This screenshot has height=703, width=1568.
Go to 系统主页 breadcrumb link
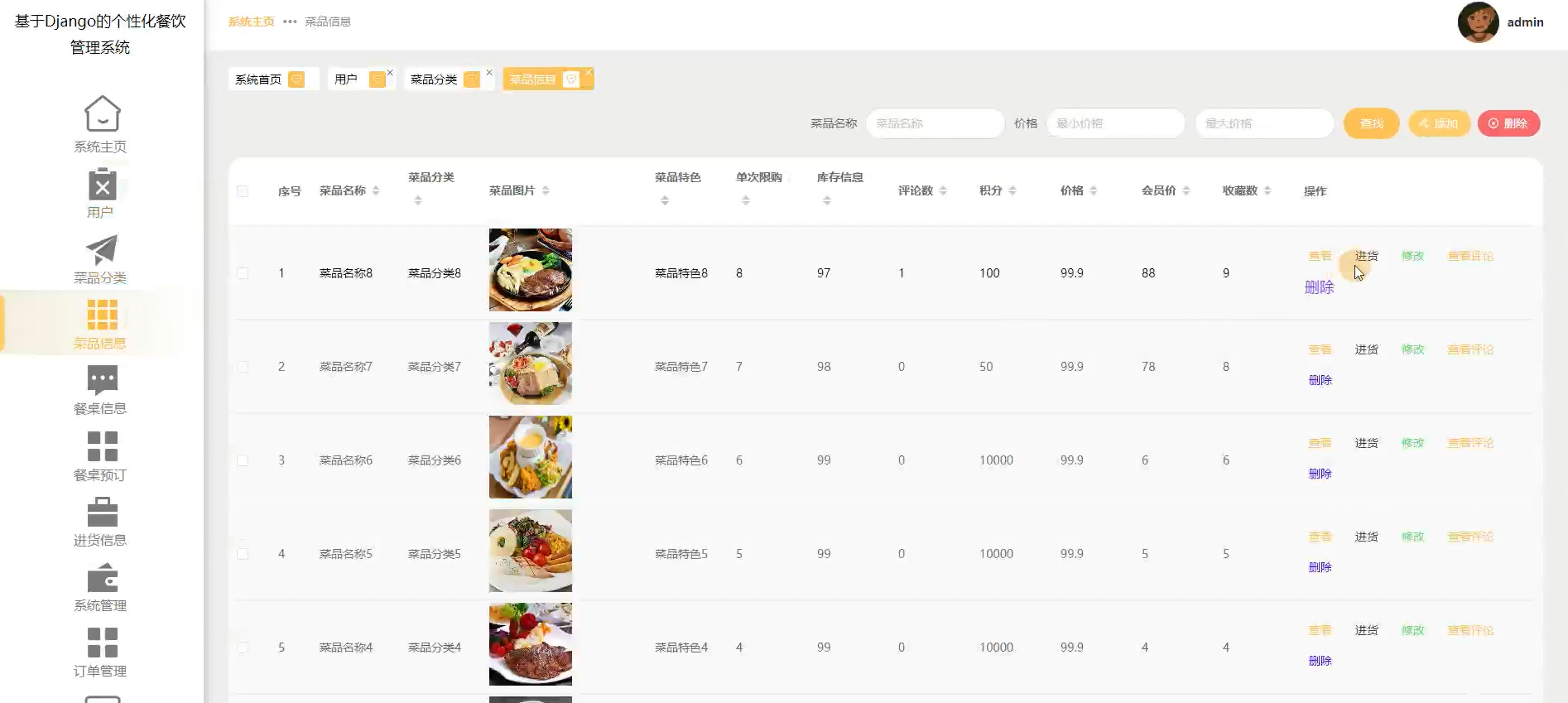click(x=252, y=22)
